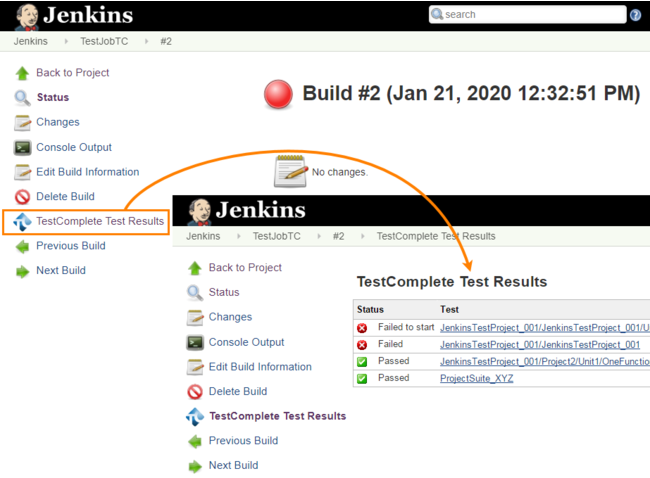Open Edit Build Information in top sidebar
The image size is (650, 478).
(87, 172)
